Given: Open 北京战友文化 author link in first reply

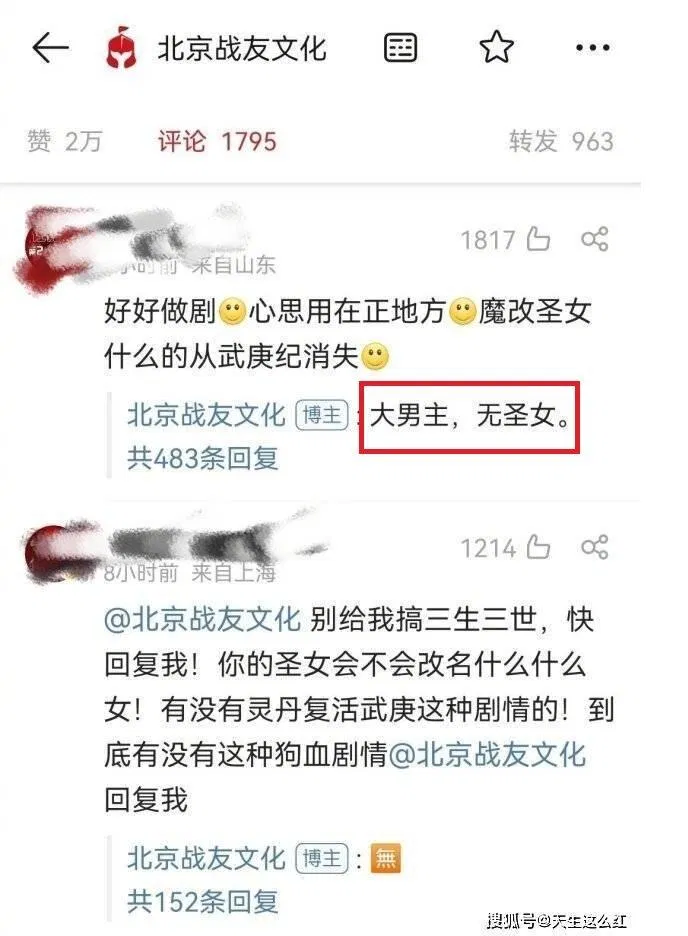Looking at the screenshot, I should 206,415.
